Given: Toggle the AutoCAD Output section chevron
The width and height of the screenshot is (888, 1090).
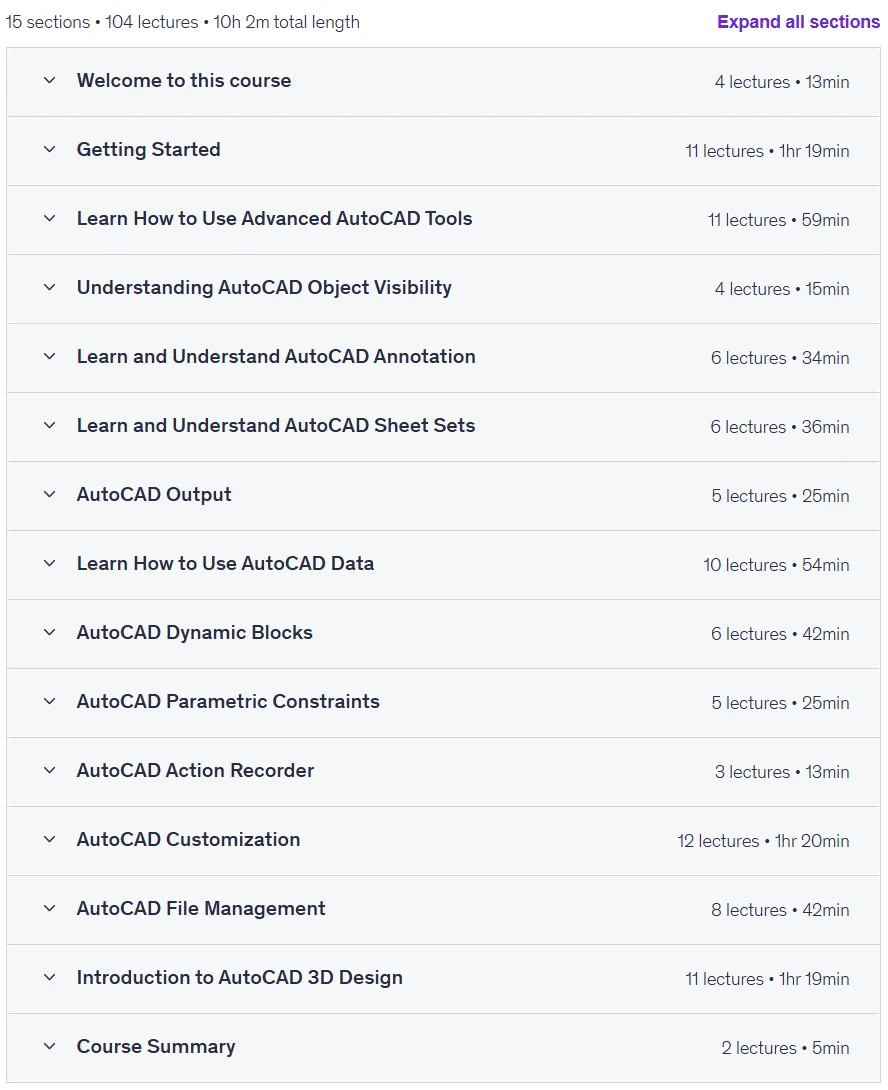Looking at the screenshot, I should tap(49, 494).
